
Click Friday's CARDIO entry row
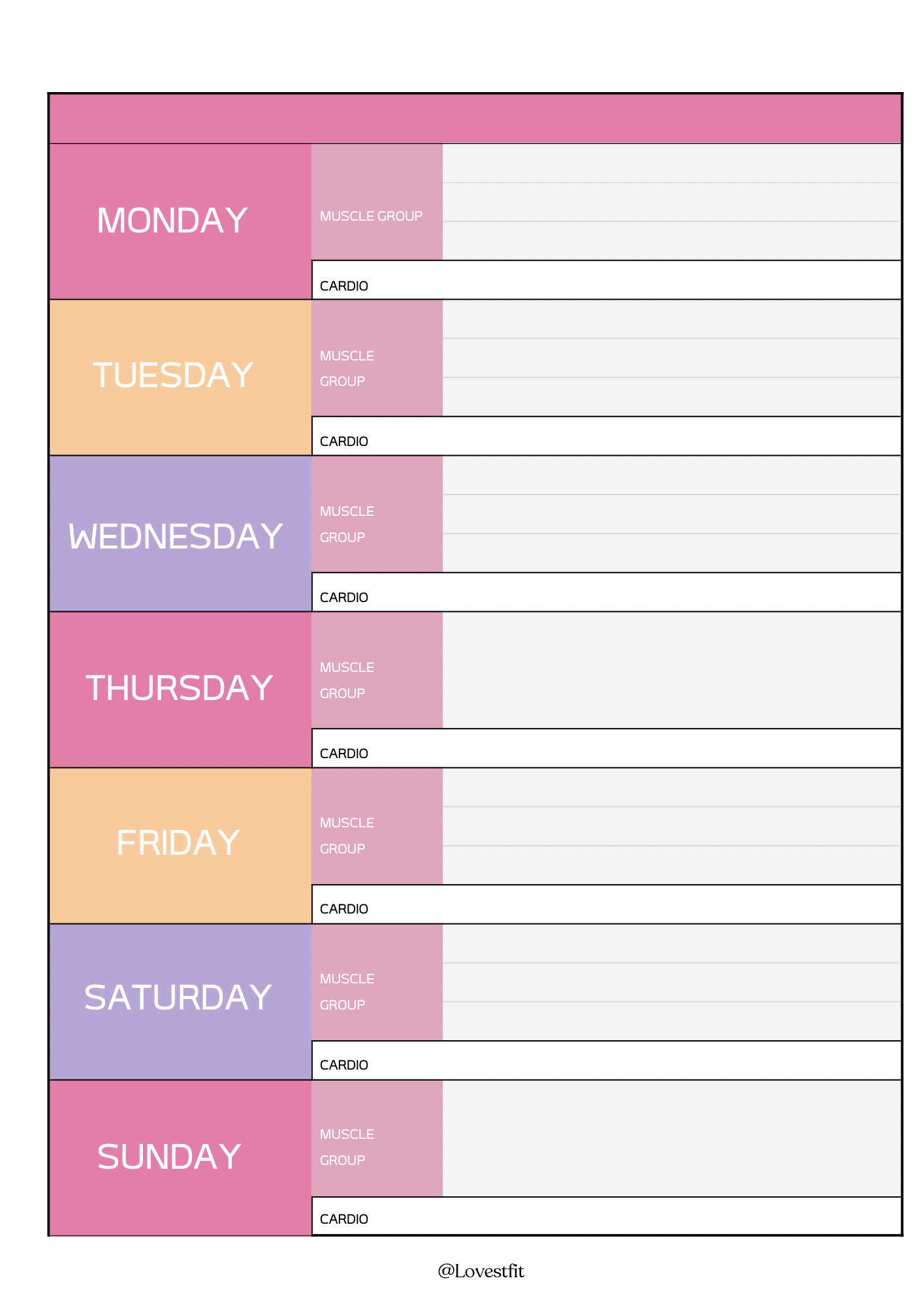pyautogui.click(x=606, y=904)
